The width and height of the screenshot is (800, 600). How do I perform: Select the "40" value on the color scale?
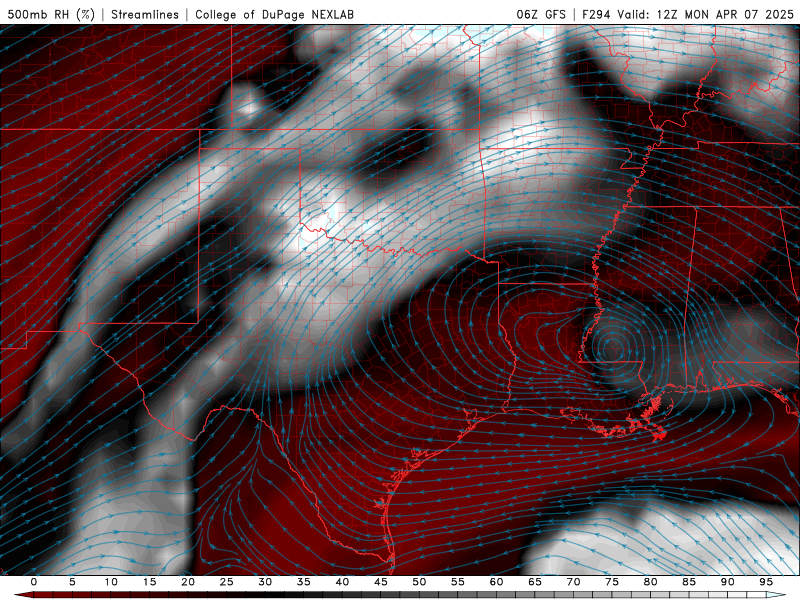(342, 582)
